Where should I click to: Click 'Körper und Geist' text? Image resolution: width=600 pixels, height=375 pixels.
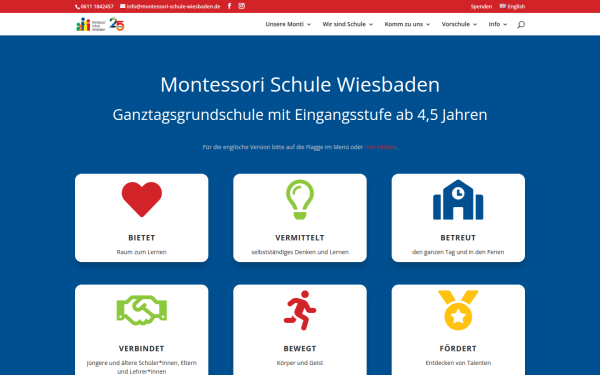click(x=300, y=363)
